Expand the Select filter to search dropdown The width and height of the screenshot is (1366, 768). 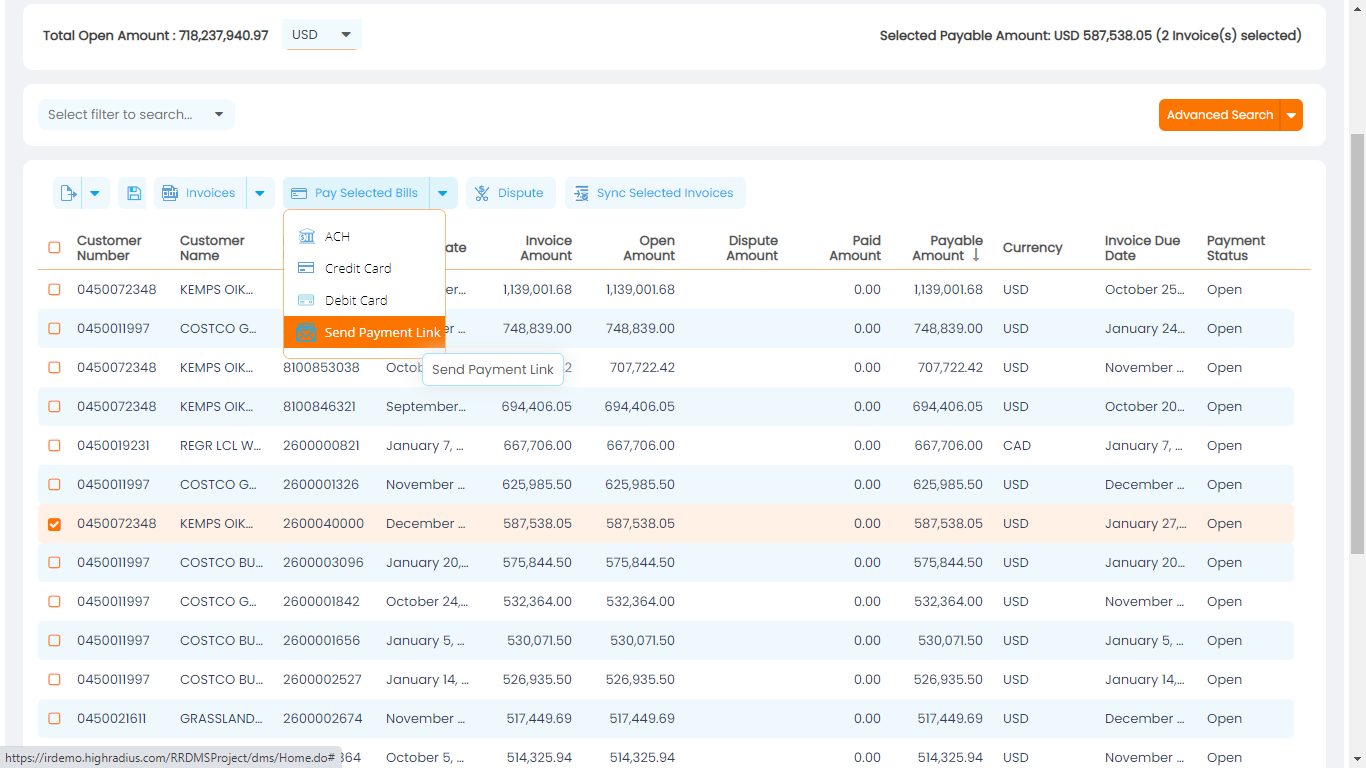coord(135,114)
